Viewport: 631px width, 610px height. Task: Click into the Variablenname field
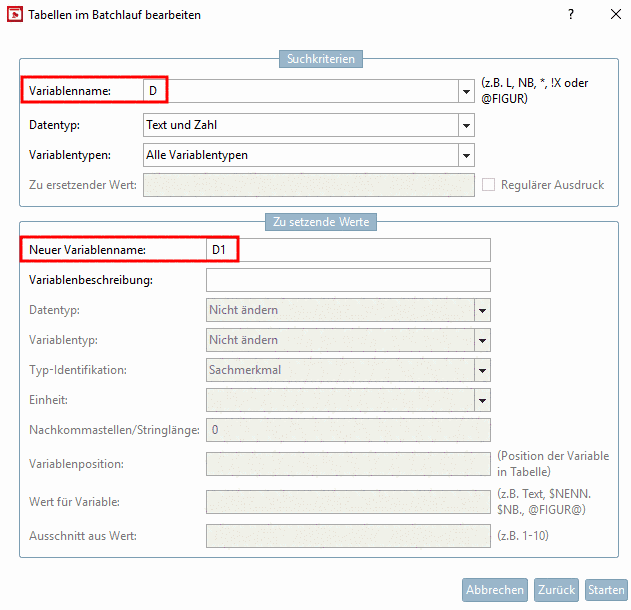pos(300,91)
